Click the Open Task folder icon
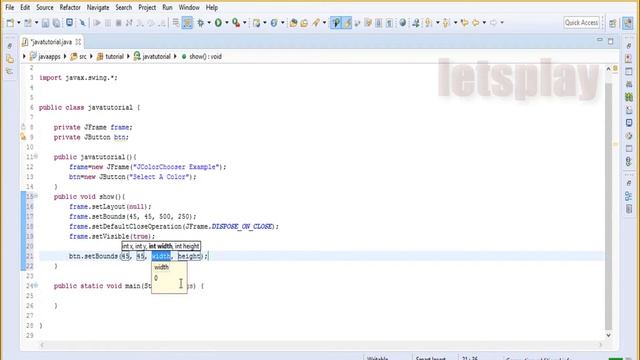Screen dimensions: 640x360 [304, 23]
